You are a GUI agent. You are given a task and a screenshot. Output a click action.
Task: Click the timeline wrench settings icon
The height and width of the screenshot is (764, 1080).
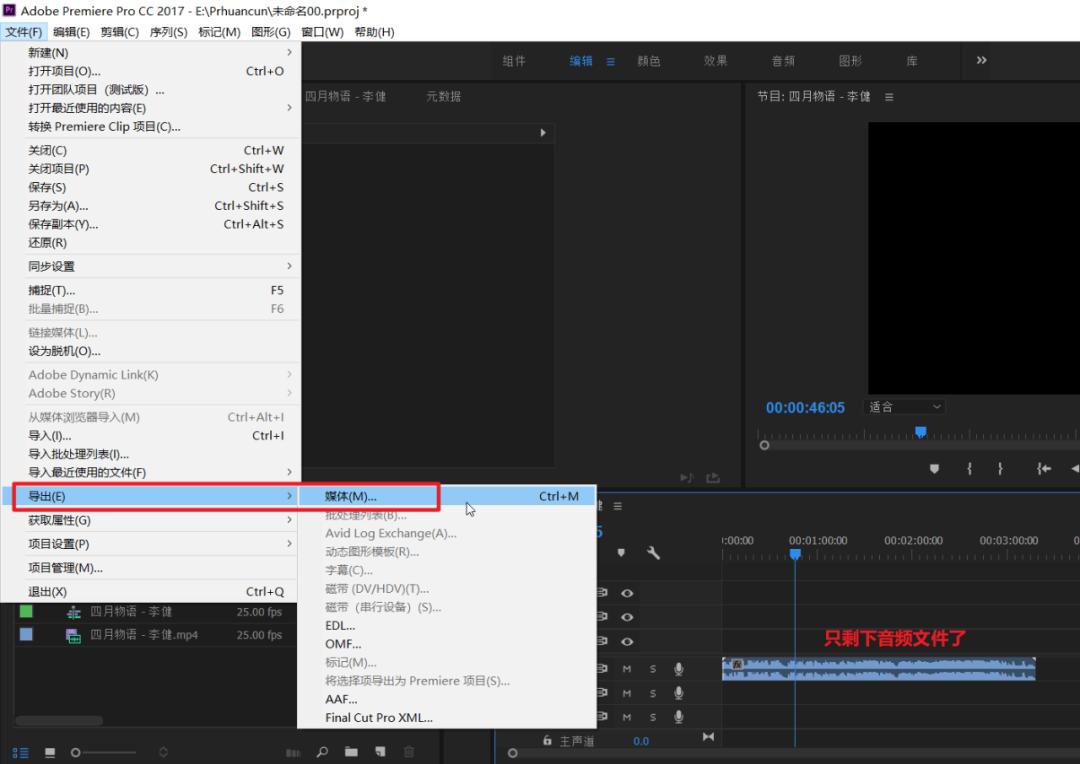653,552
